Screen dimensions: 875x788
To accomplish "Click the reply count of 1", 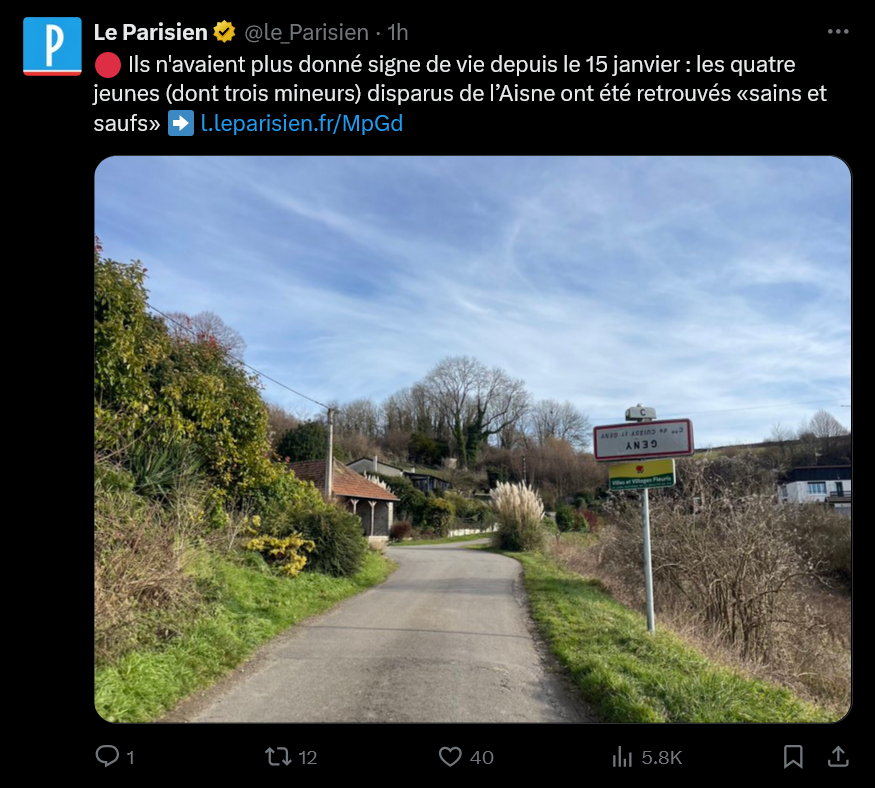I will (131, 758).
